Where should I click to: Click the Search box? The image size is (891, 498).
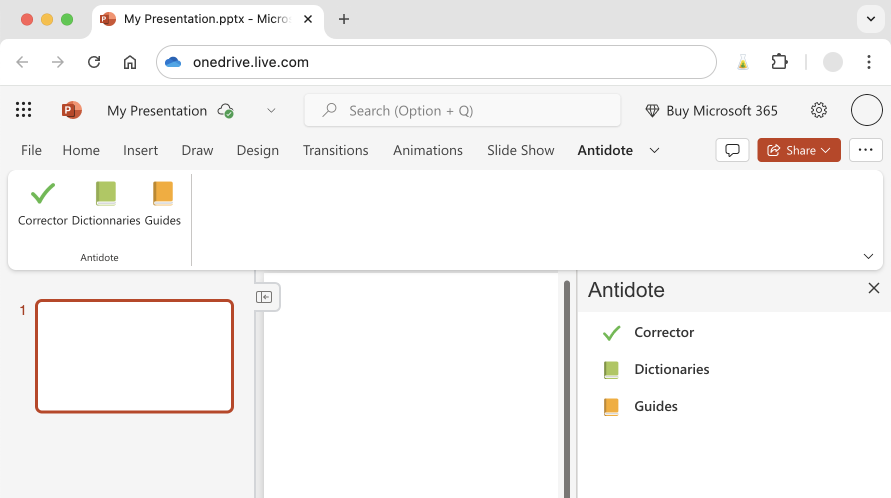click(x=462, y=110)
